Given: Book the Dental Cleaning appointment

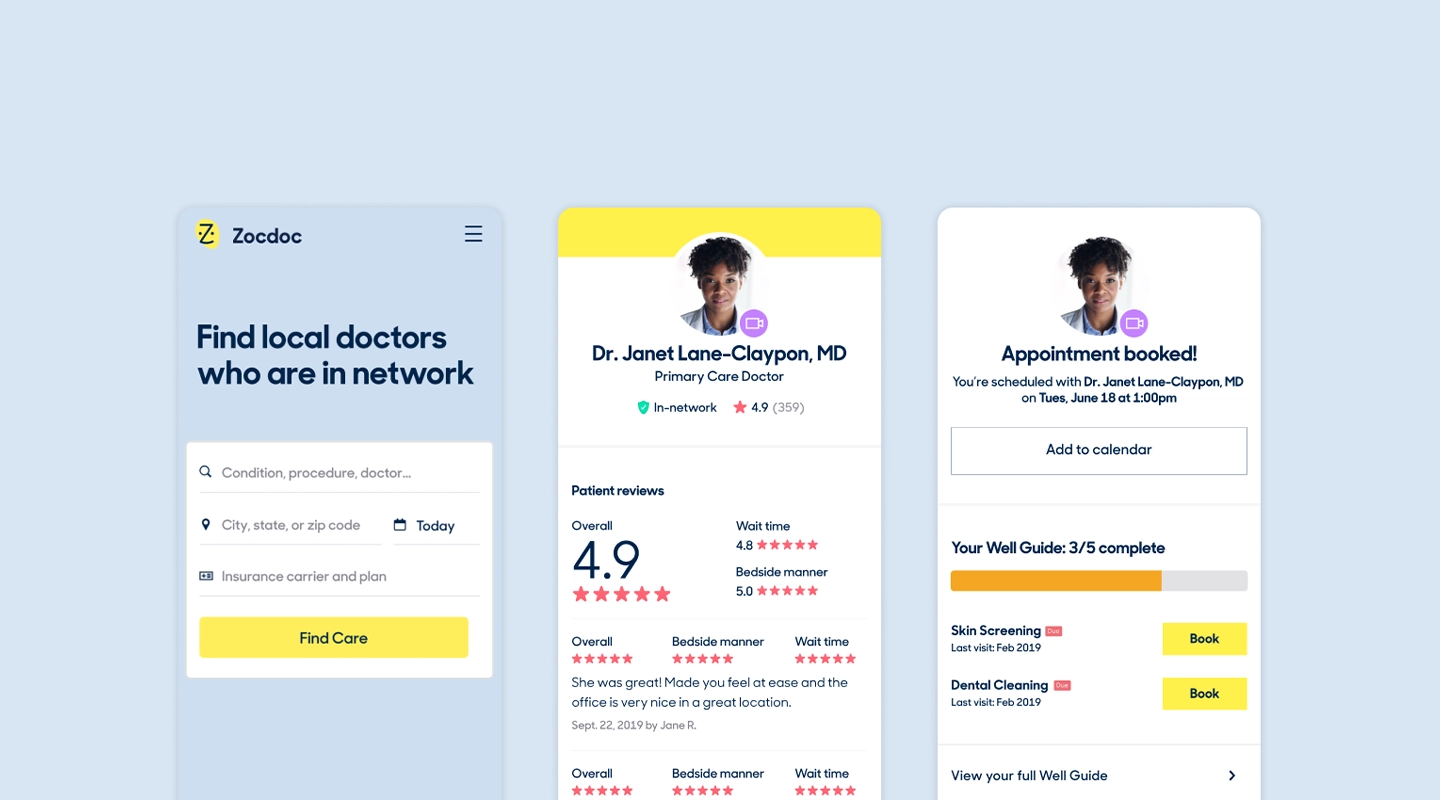Looking at the screenshot, I should [x=1204, y=694].
